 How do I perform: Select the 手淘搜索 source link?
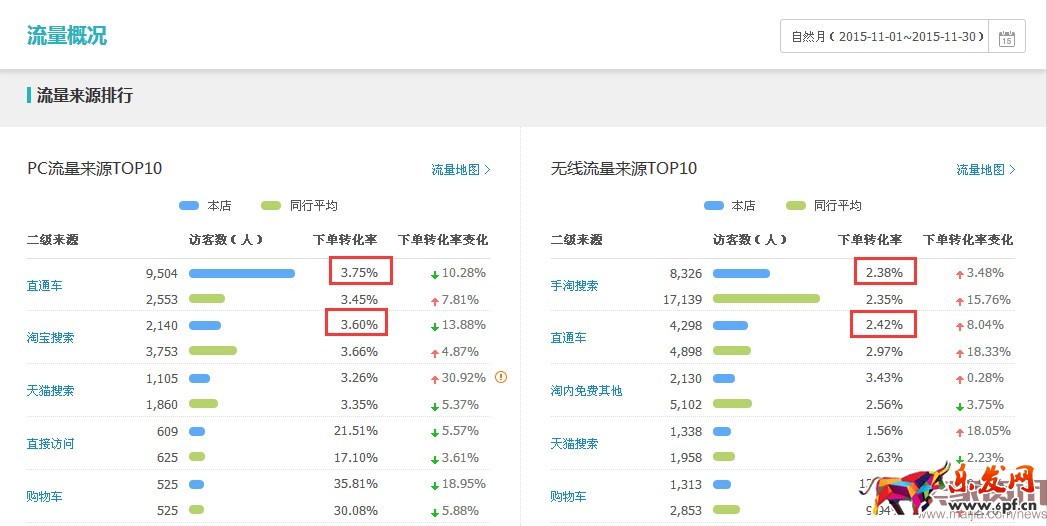tap(574, 286)
